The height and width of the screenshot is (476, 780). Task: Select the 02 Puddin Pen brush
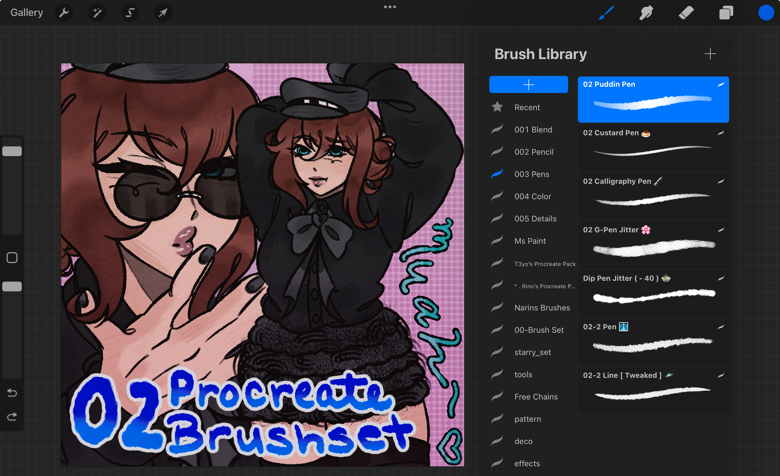coord(653,99)
